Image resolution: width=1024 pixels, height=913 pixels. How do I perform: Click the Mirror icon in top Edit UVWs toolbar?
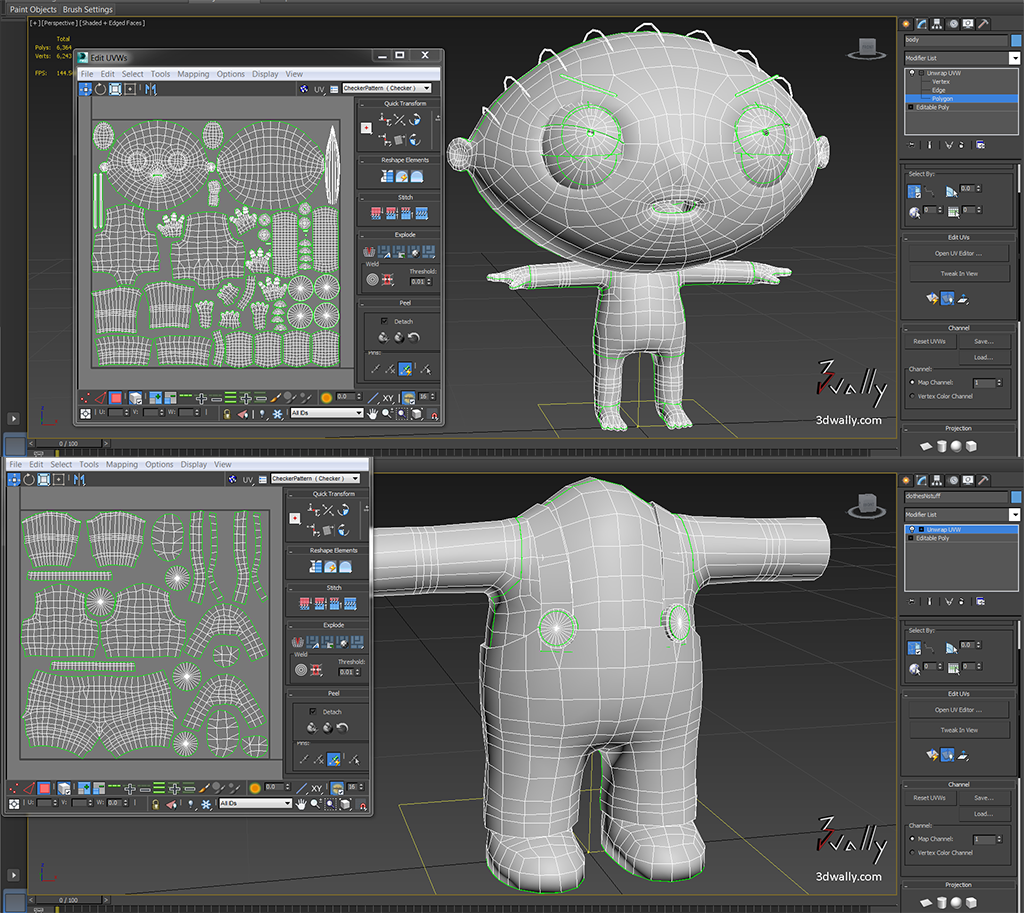pos(151,89)
